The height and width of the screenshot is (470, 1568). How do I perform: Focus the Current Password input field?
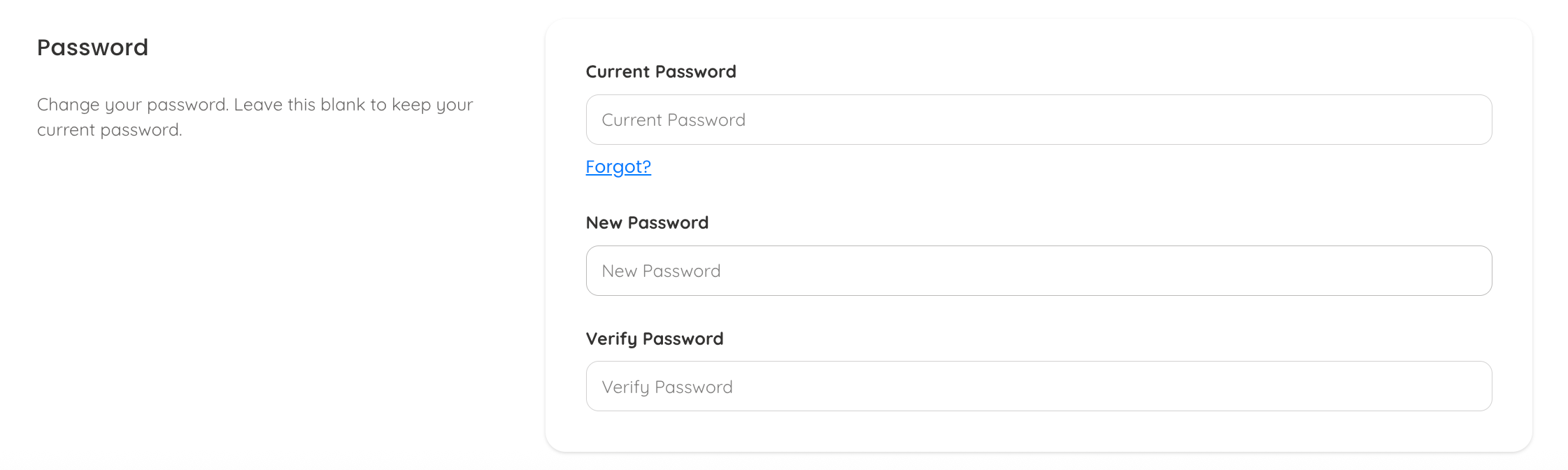[1039, 120]
